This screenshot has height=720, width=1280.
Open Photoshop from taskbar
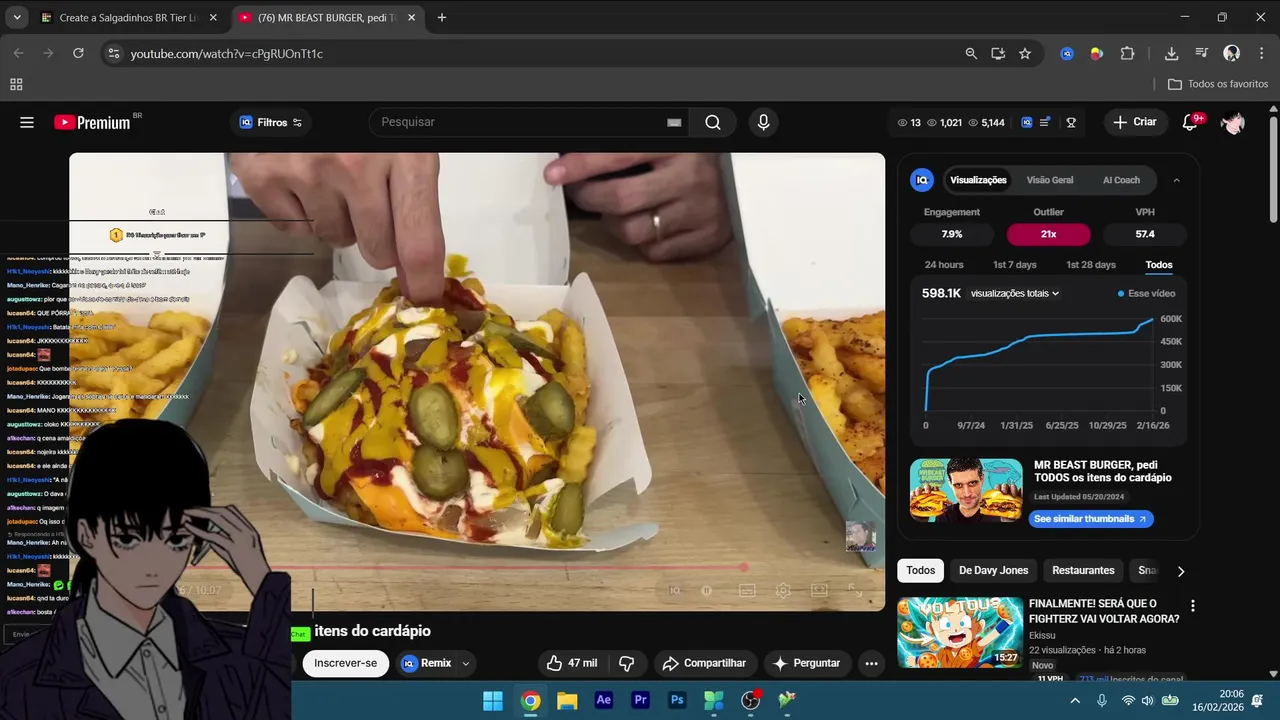pyautogui.click(x=677, y=700)
